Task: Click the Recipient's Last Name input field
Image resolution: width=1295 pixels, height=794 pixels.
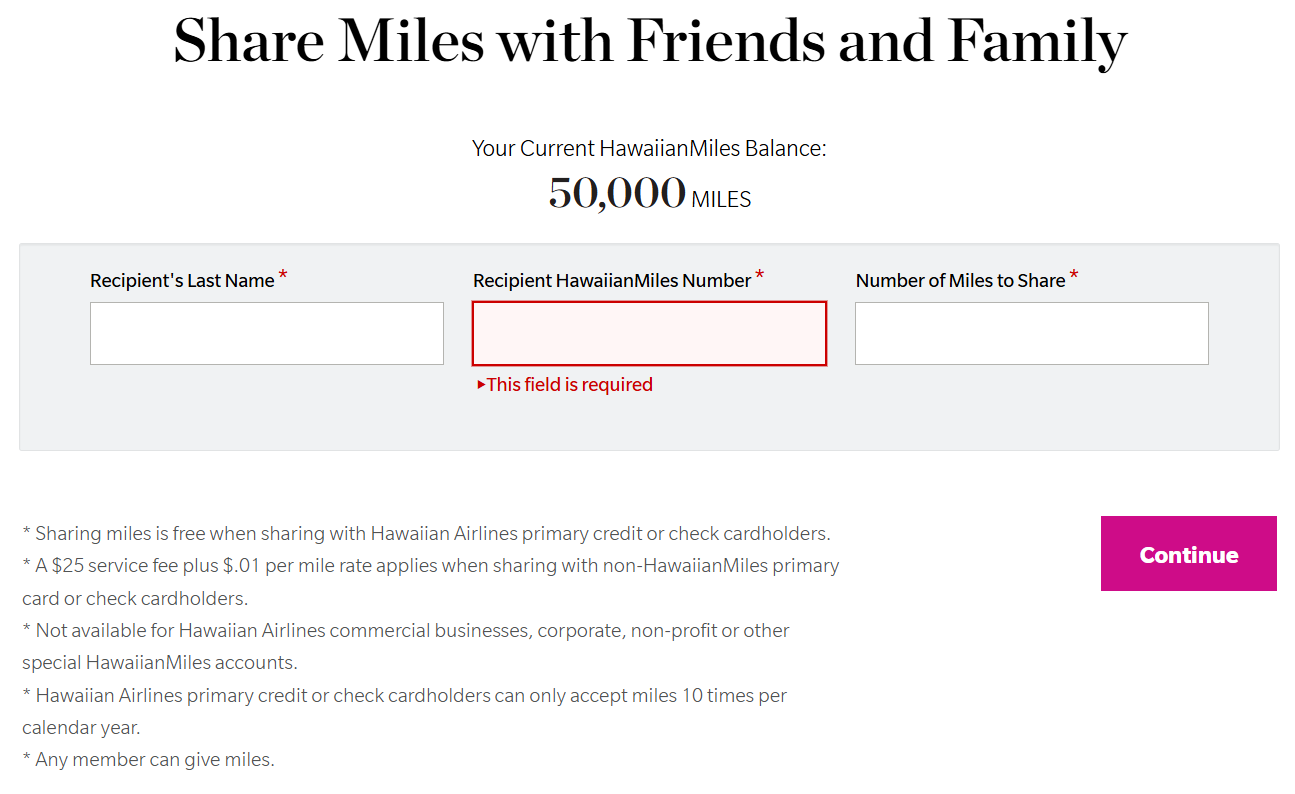Action: [x=266, y=333]
